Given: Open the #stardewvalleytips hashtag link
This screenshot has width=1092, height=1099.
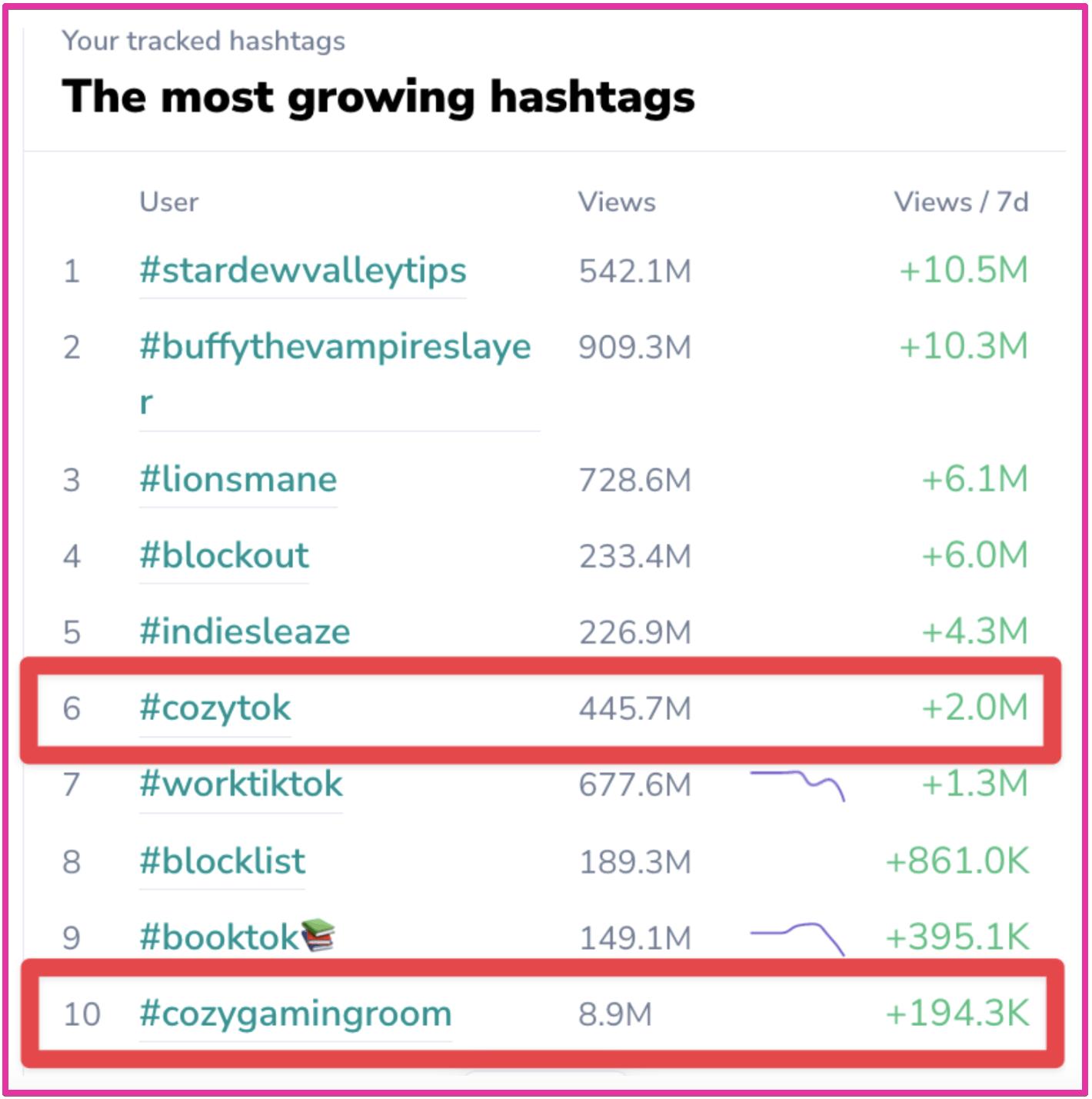Looking at the screenshot, I should [302, 271].
